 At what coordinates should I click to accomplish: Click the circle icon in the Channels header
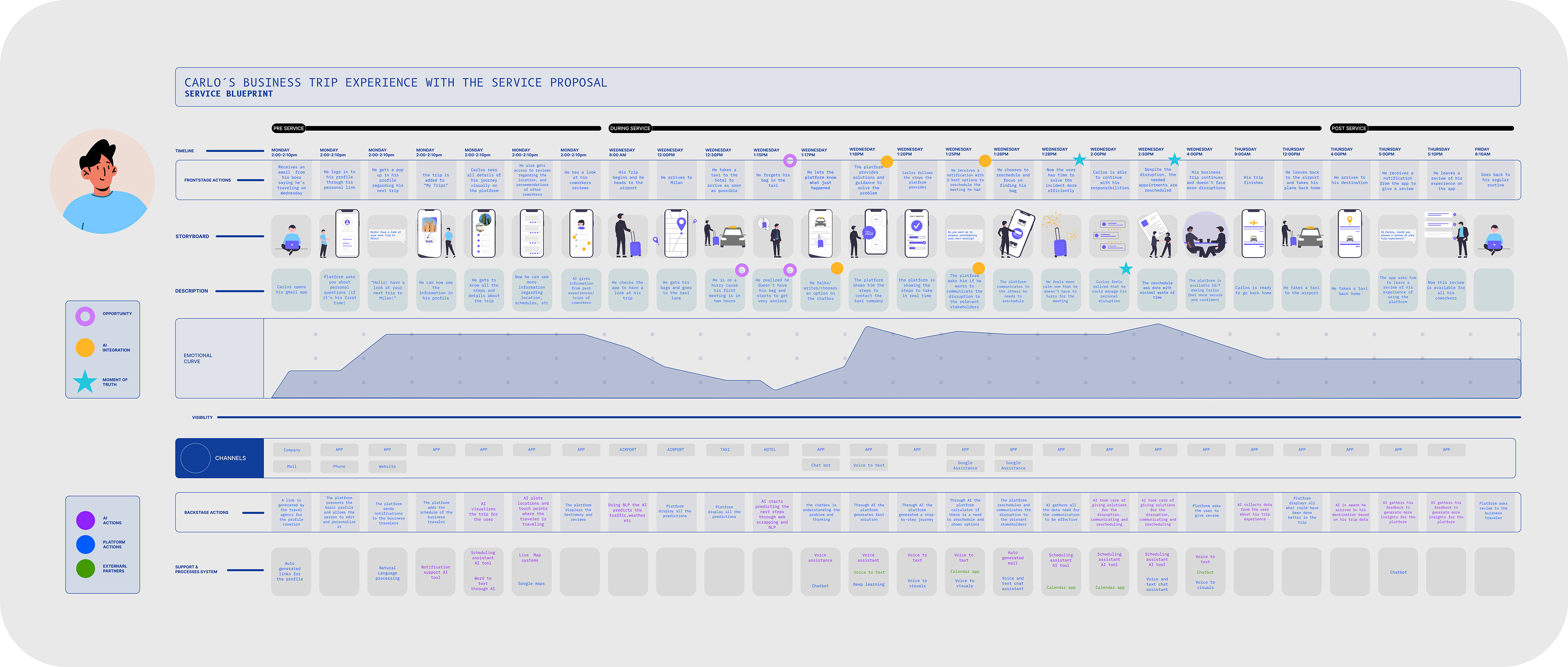[196, 458]
